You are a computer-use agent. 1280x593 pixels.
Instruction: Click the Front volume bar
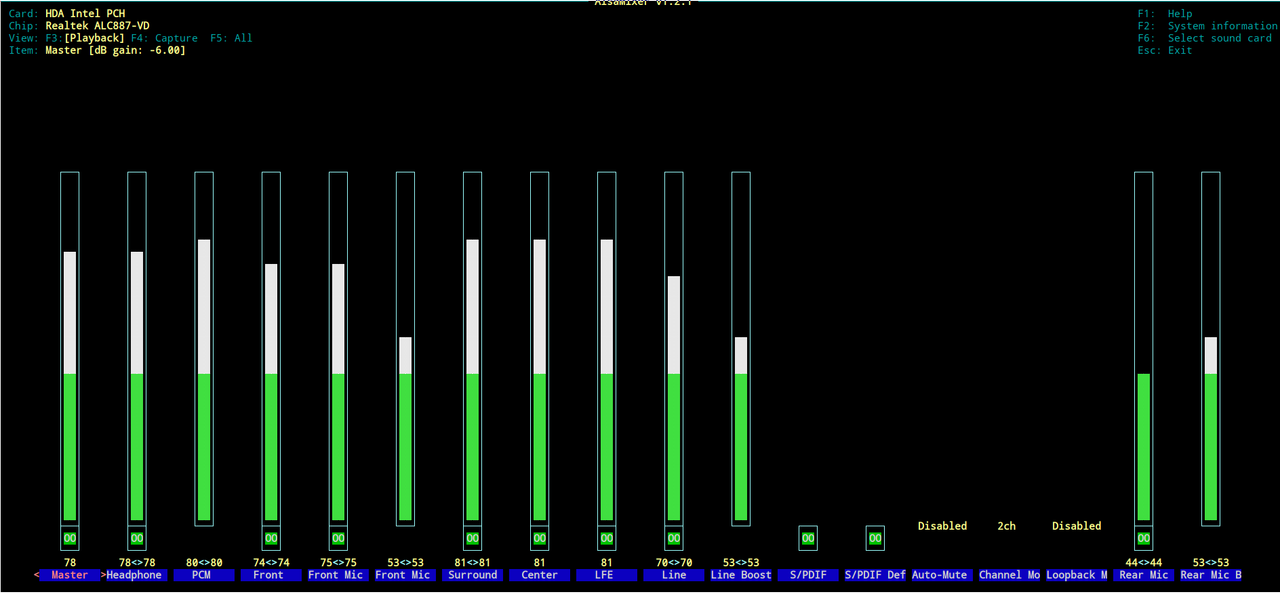(271, 348)
